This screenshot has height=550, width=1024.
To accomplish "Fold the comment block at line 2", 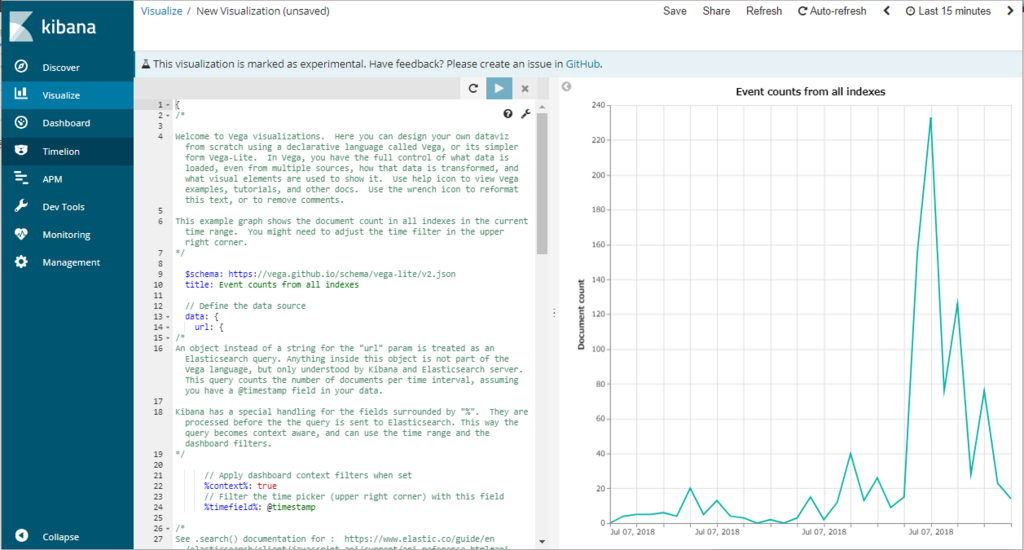I will [x=168, y=116].
